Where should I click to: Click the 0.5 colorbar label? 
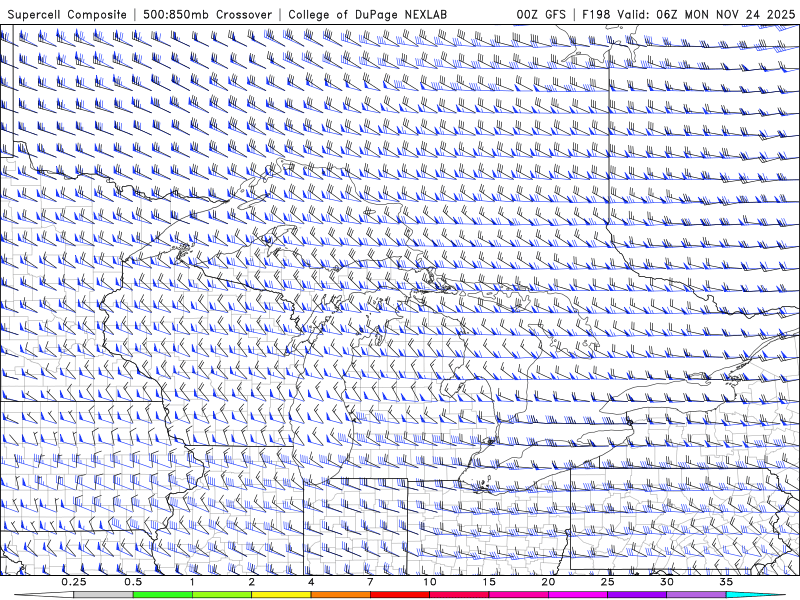point(133,582)
